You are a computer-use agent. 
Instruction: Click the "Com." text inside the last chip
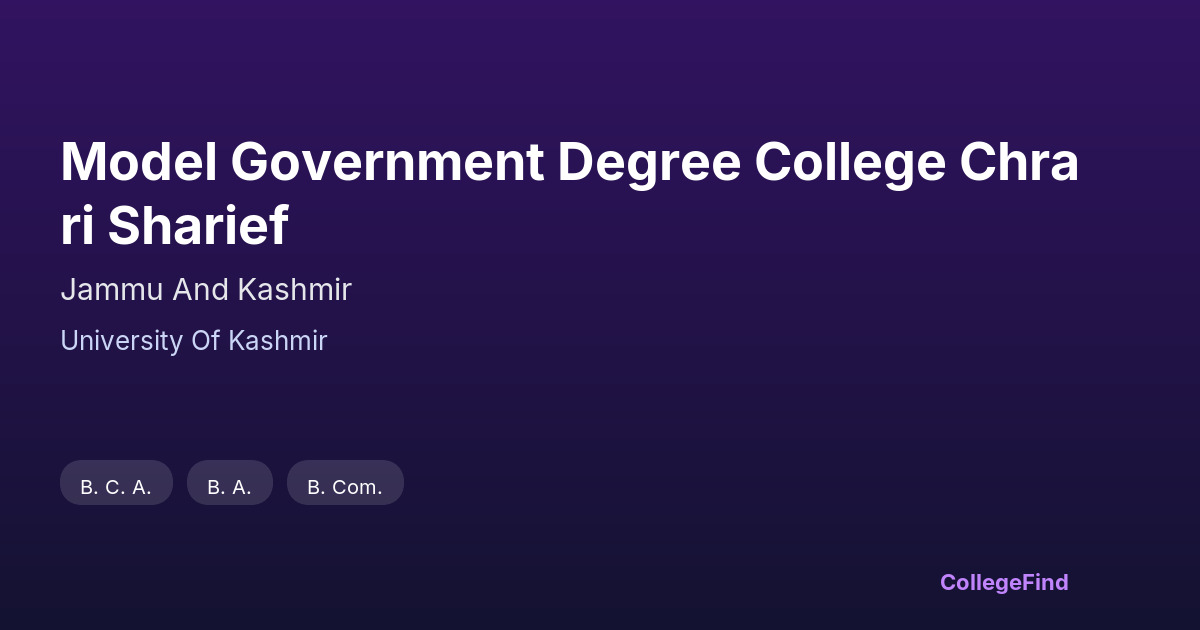(358, 487)
